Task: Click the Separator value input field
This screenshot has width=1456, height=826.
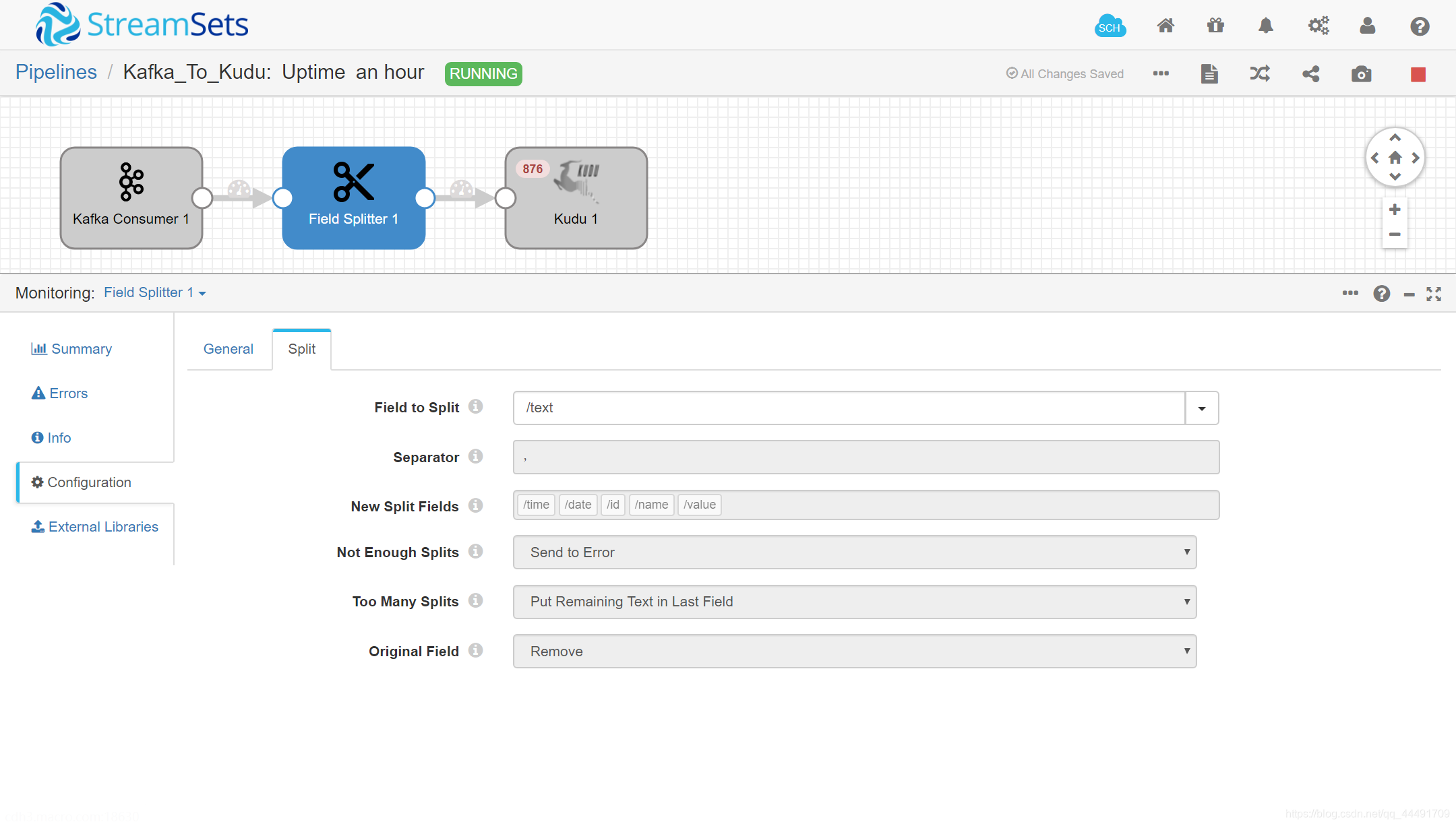Action: [866, 457]
